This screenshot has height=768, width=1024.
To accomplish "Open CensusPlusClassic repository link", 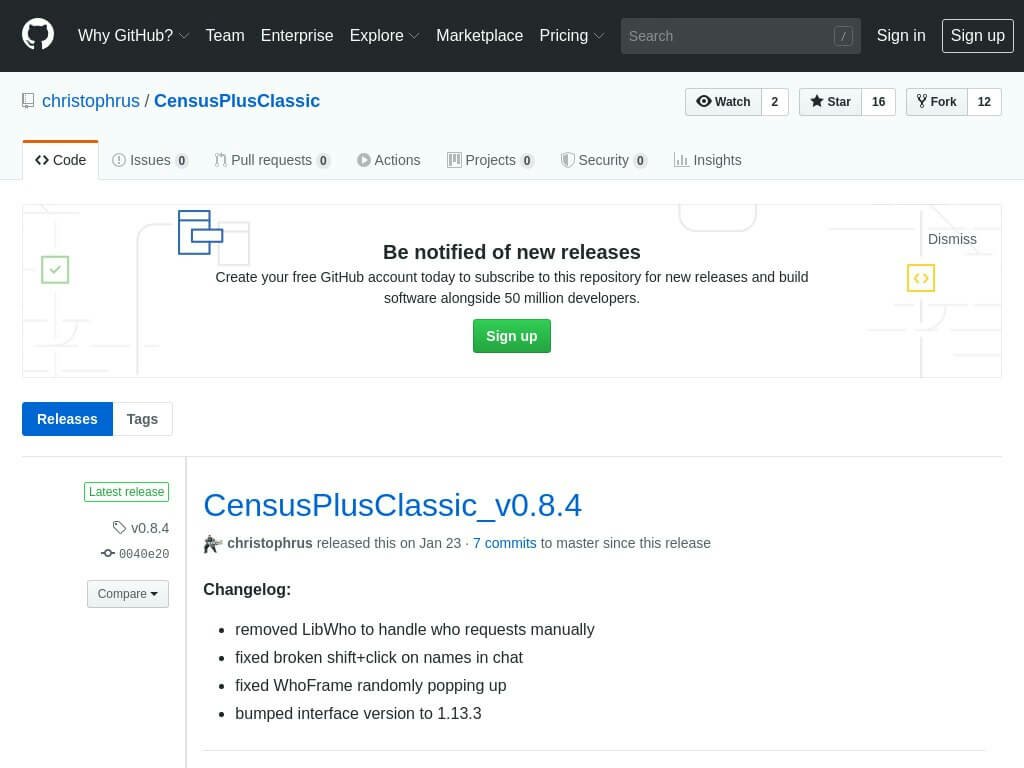I will click(236, 101).
